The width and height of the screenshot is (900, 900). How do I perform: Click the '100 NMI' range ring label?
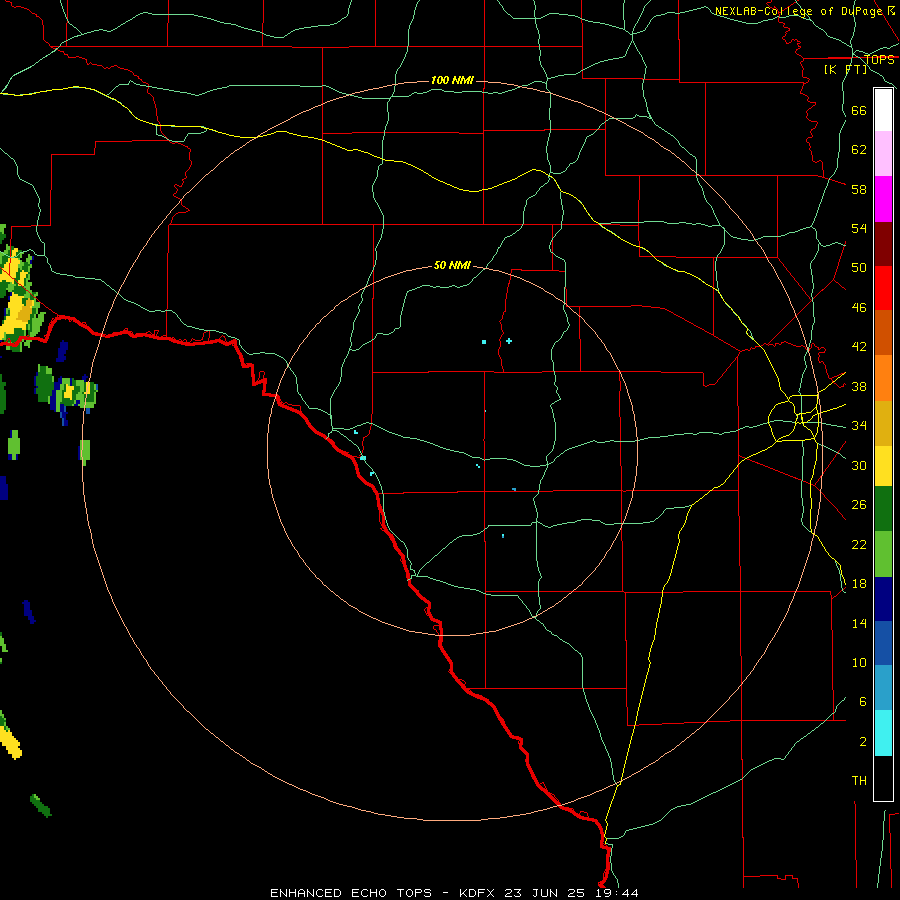pos(452,80)
